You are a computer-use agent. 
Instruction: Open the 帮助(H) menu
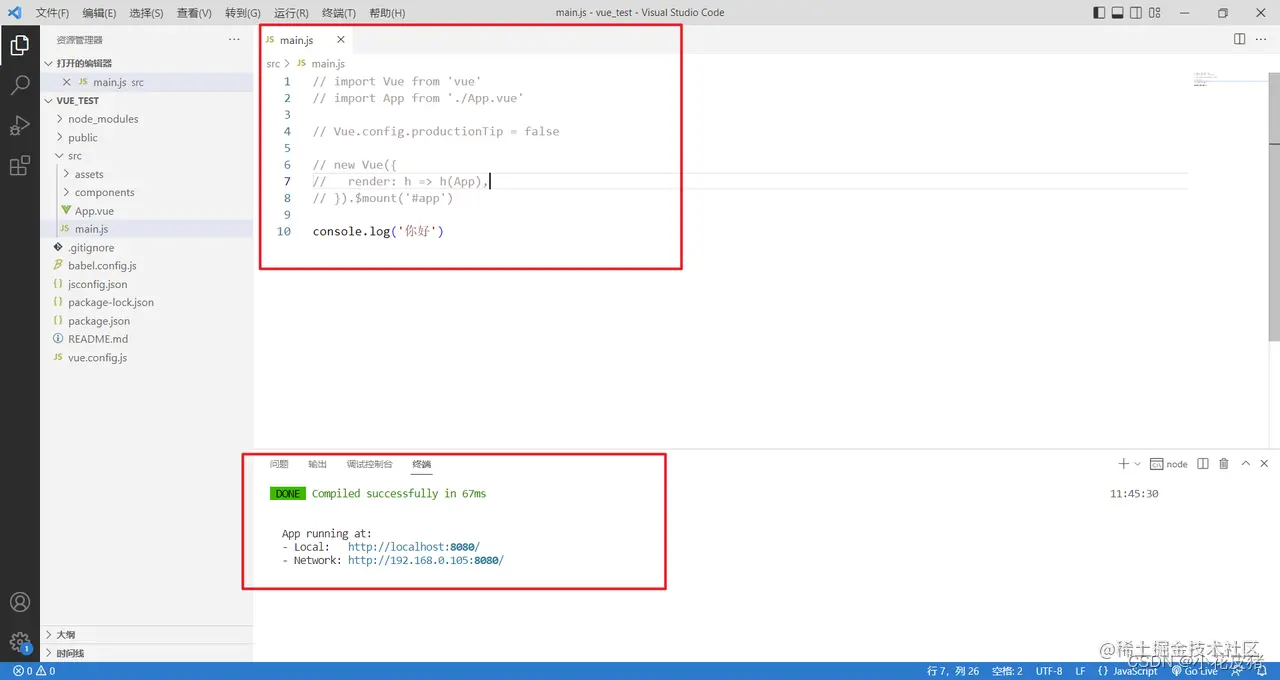(x=387, y=13)
